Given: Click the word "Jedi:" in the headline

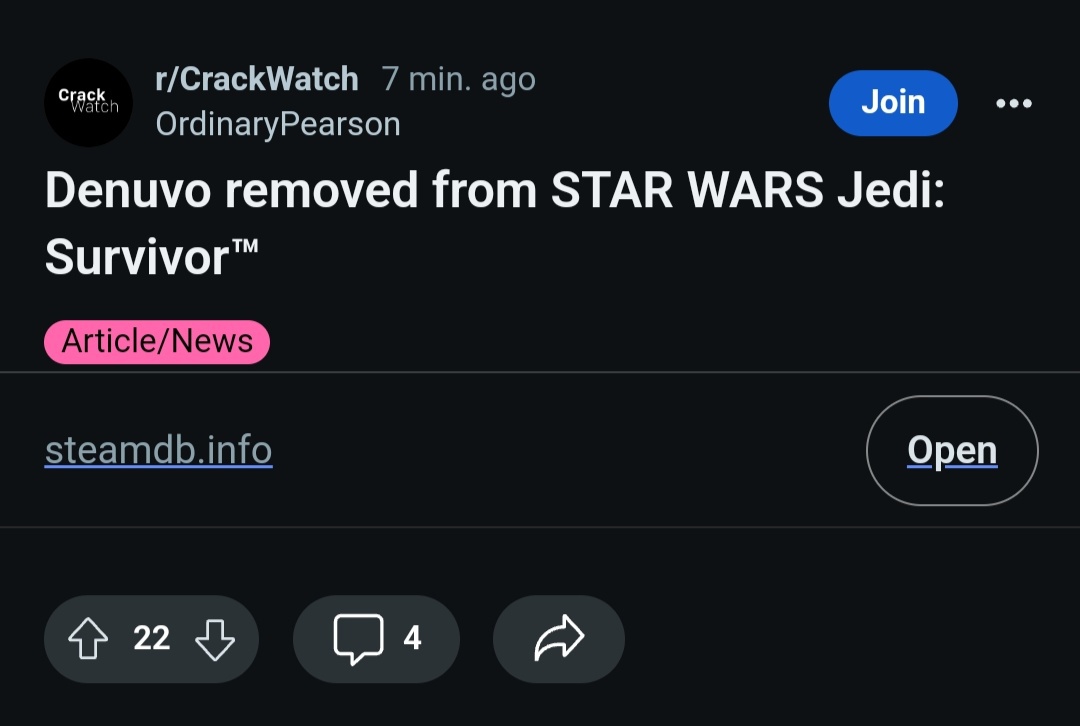Looking at the screenshot, I should [890, 190].
